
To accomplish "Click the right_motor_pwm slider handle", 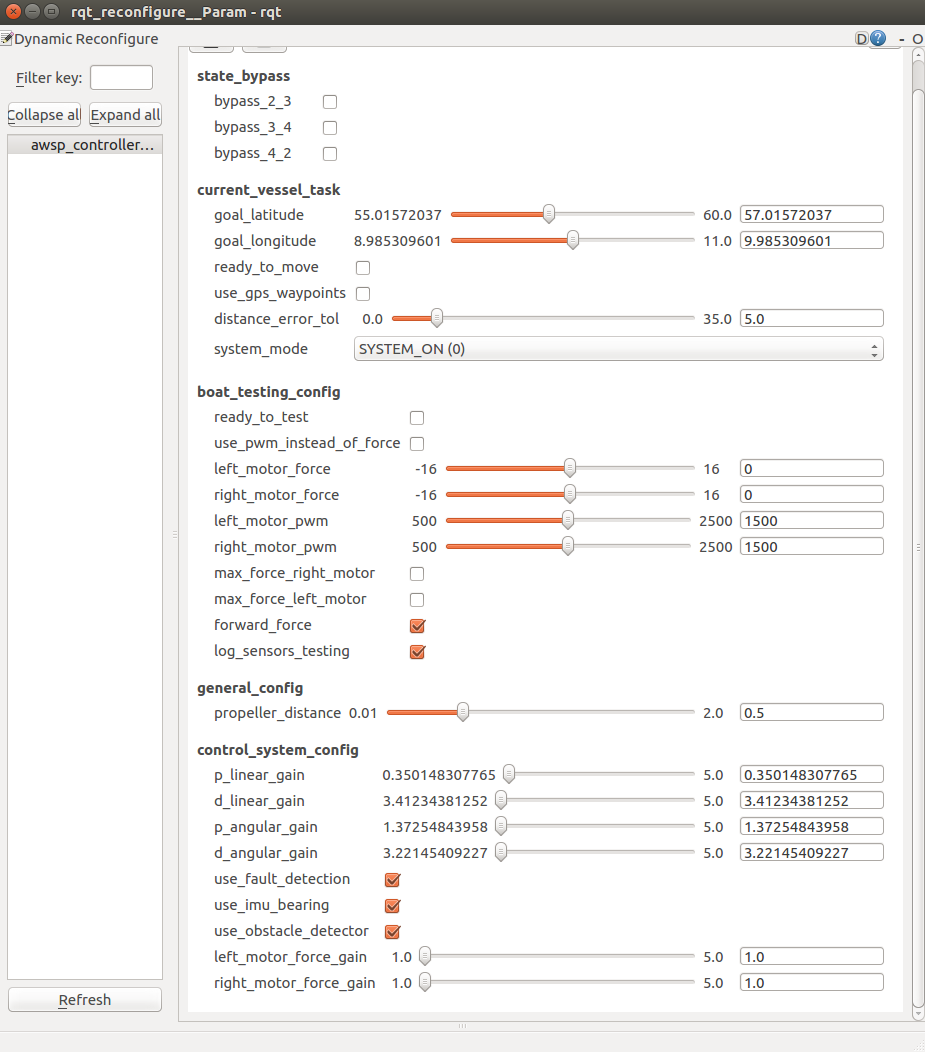I will (567, 546).
